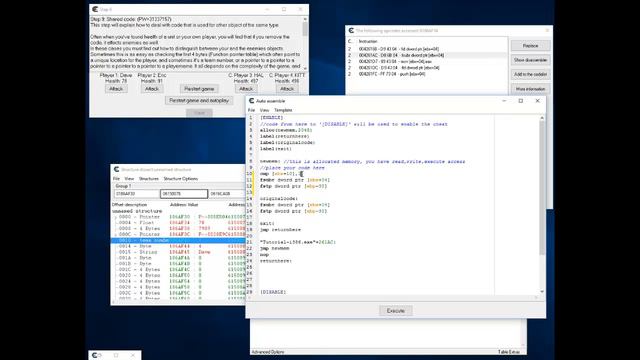The width and height of the screenshot is (640, 360).
Task: Click Attack button under Player 3: HAL
Action: click(x=246, y=89)
